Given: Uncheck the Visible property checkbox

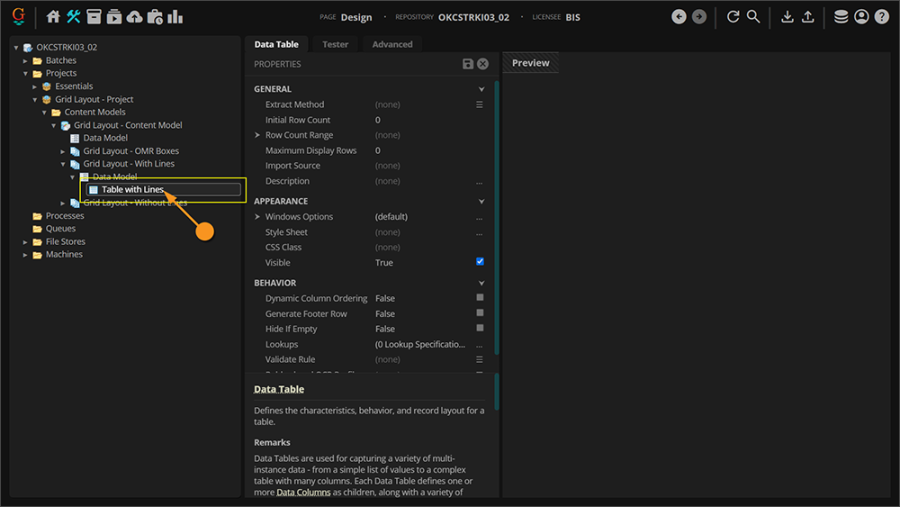Looking at the screenshot, I should [480, 262].
